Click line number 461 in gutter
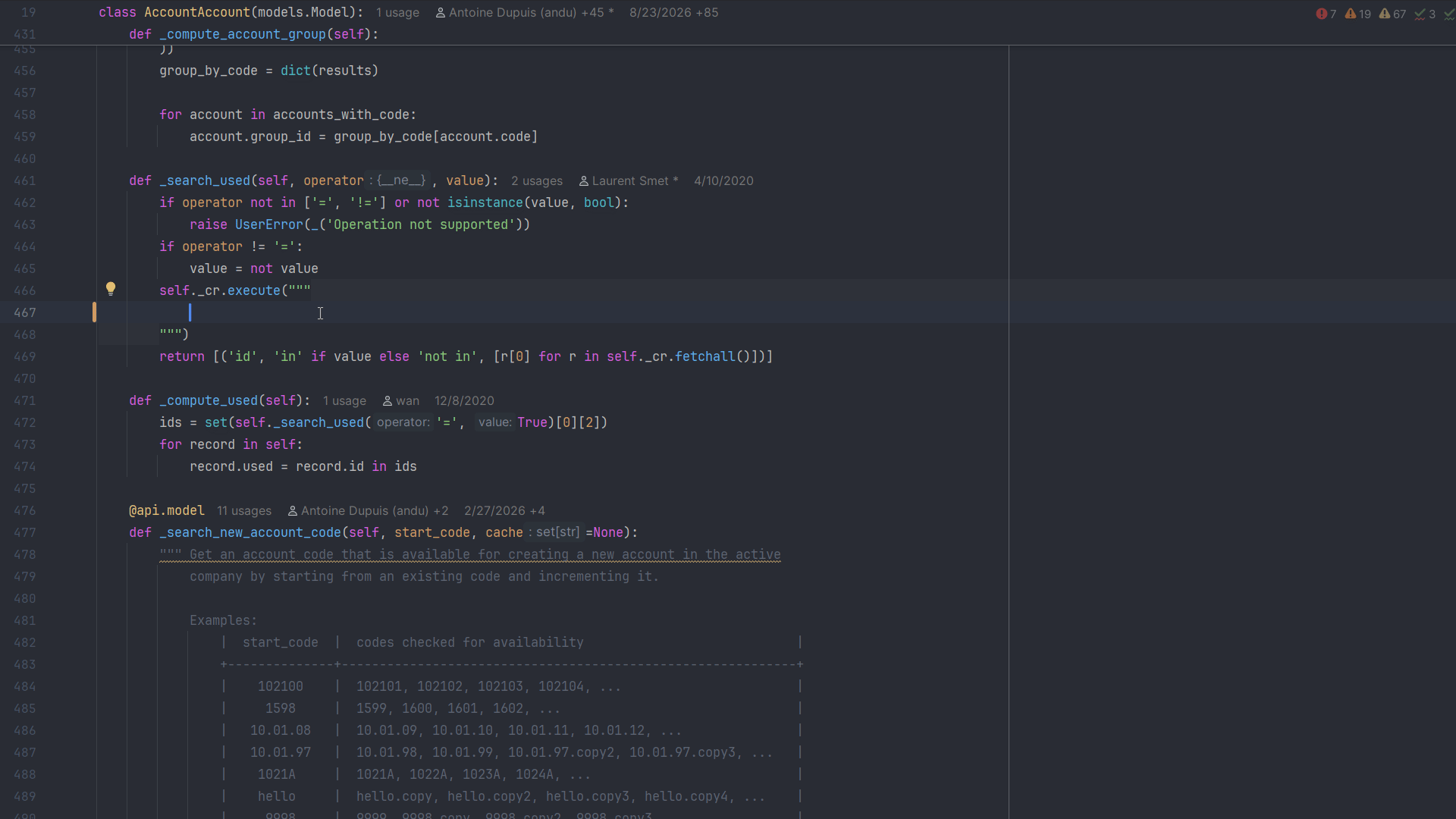The image size is (1456, 819). pos(24,181)
